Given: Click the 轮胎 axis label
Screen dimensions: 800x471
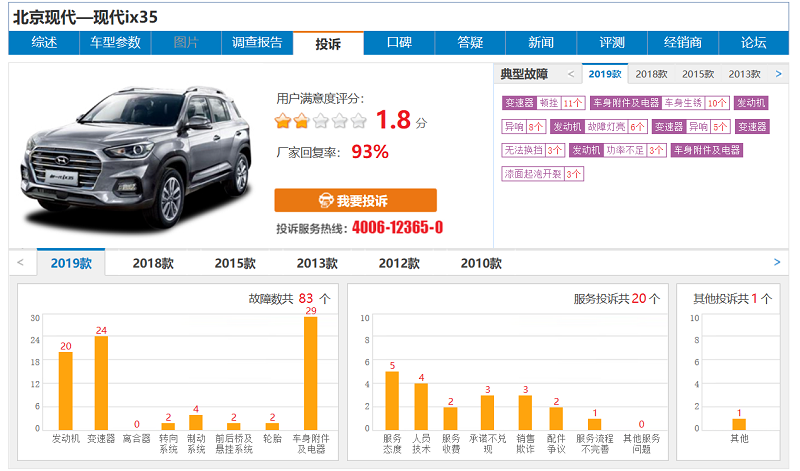Looking at the screenshot, I should [x=272, y=438].
